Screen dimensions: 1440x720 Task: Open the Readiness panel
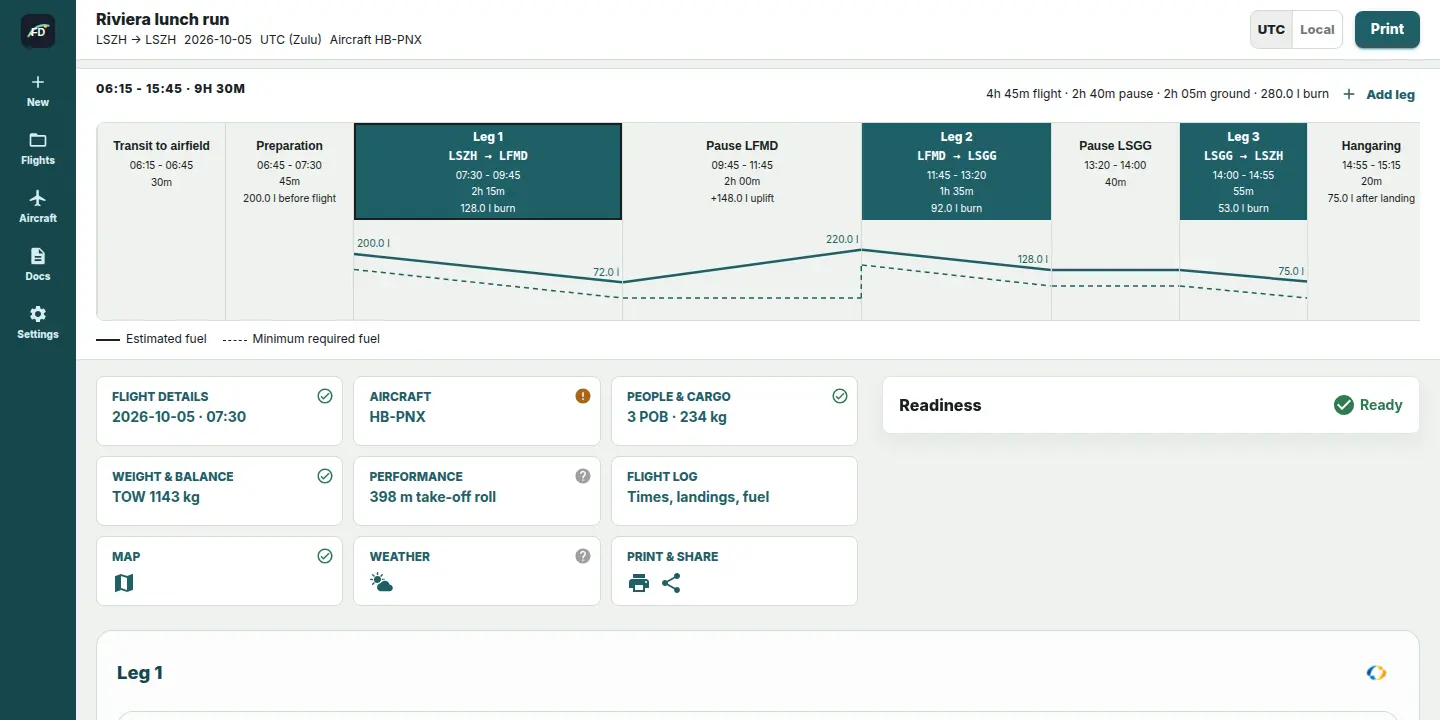(x=1150, y=405)
